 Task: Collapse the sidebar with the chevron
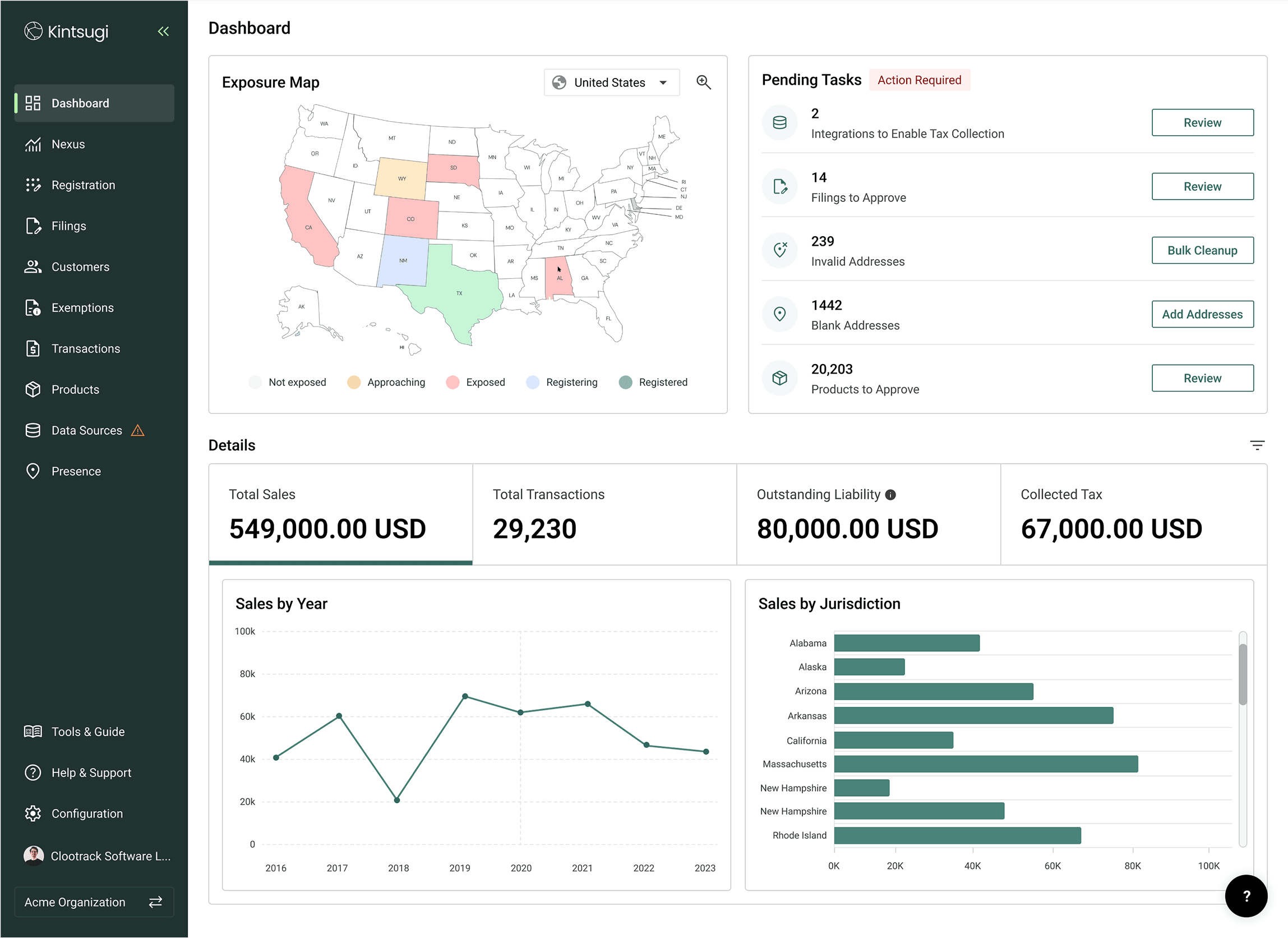[x=163, y=31]
